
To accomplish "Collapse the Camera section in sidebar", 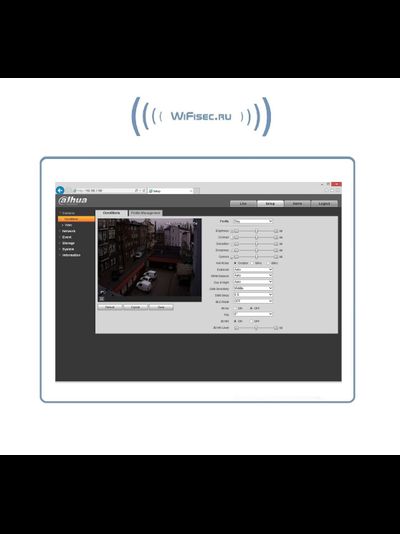I will (68, 213).
